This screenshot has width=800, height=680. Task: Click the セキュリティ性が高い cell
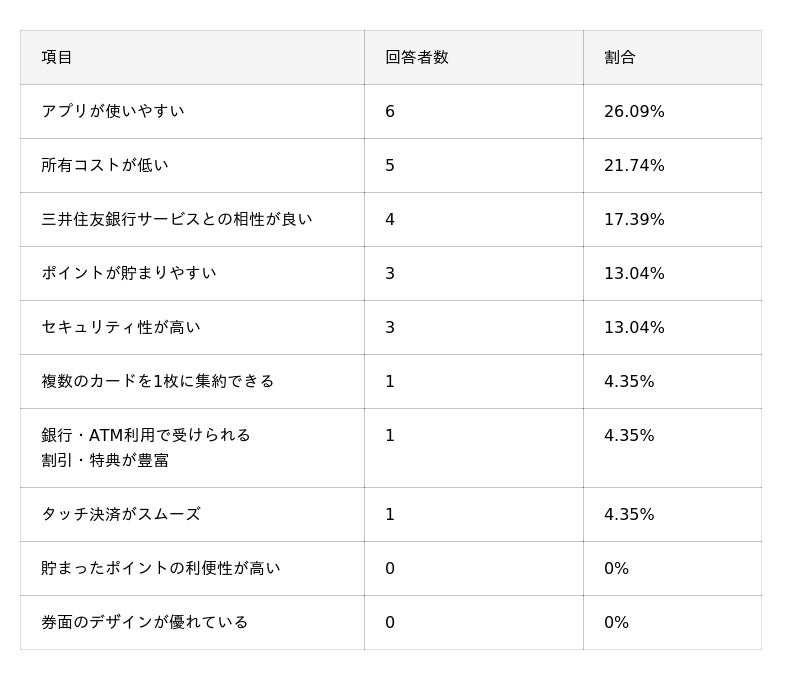121,327
